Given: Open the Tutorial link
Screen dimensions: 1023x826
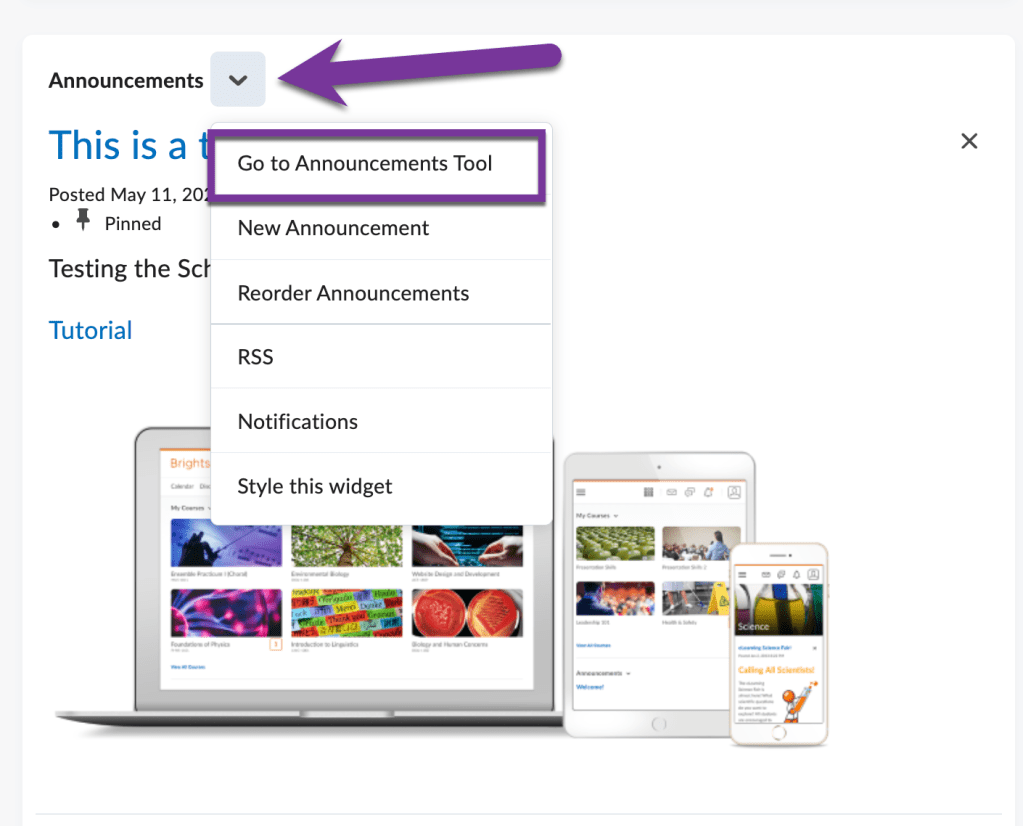Looking at the screenshot, I should tap(90, 330).
